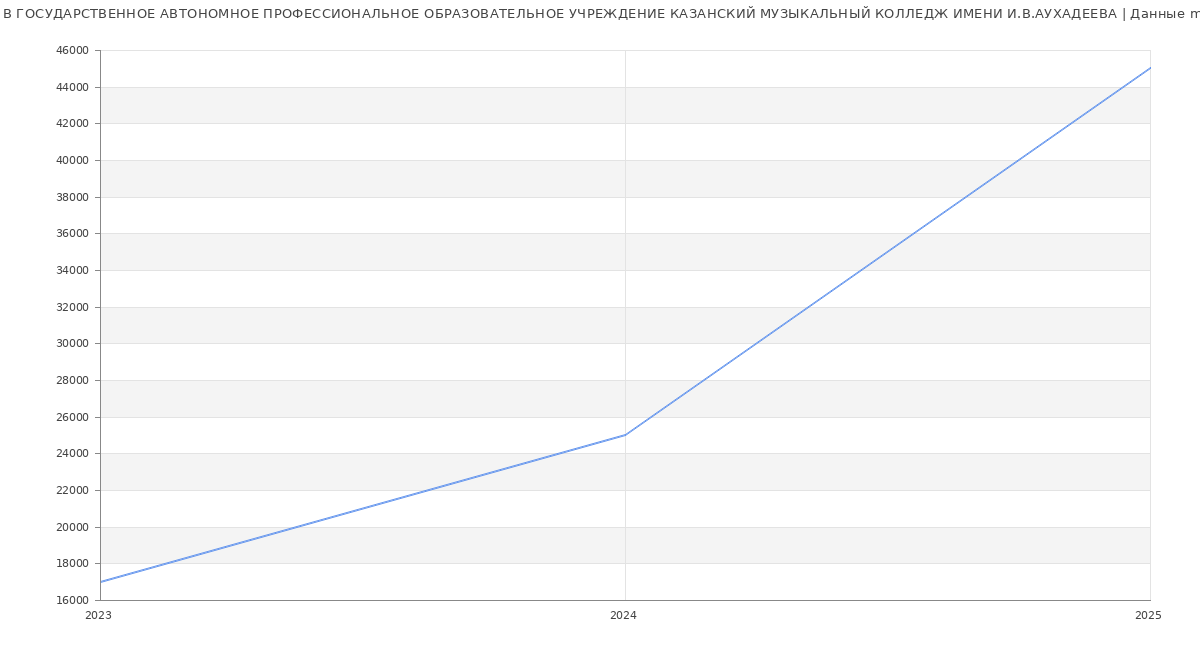The width and height of the screenshot is (1200, 650).
Task: Click the 46000 y-axis label
Action: coord(73,51)
